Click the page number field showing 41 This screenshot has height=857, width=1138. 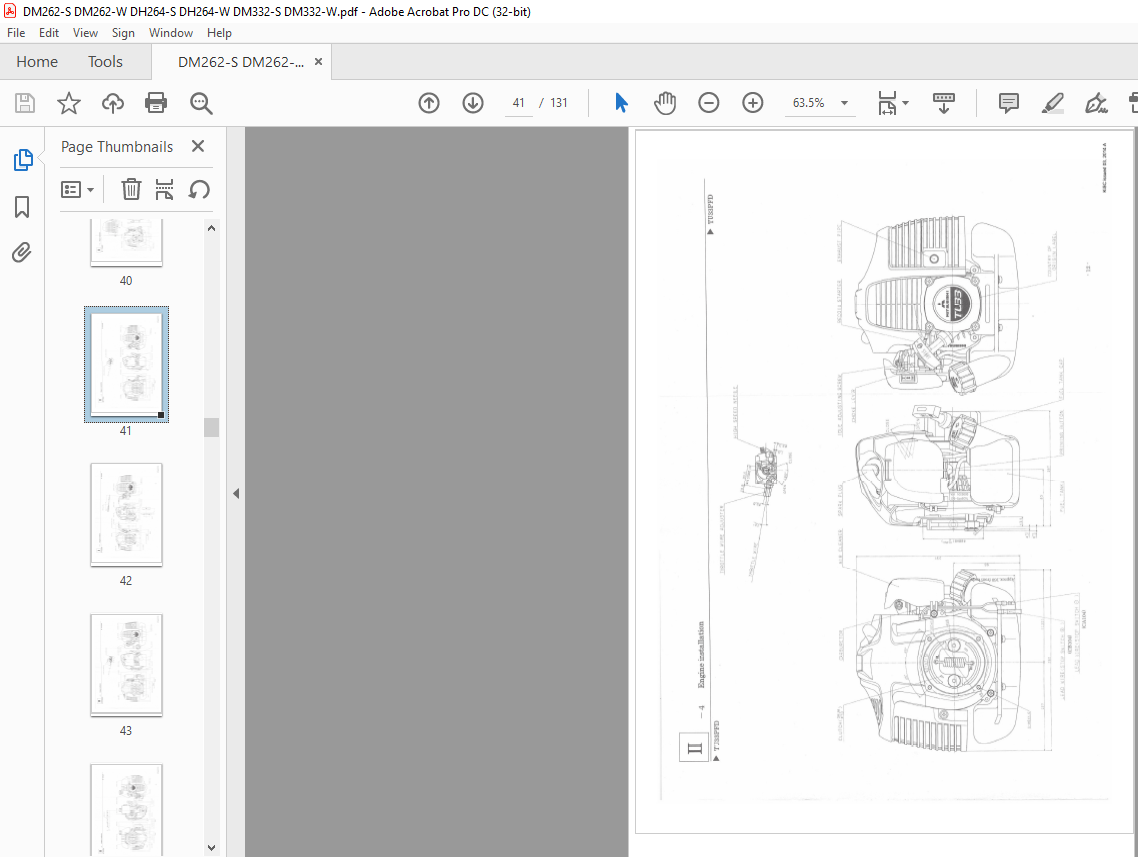pos(518,103)
